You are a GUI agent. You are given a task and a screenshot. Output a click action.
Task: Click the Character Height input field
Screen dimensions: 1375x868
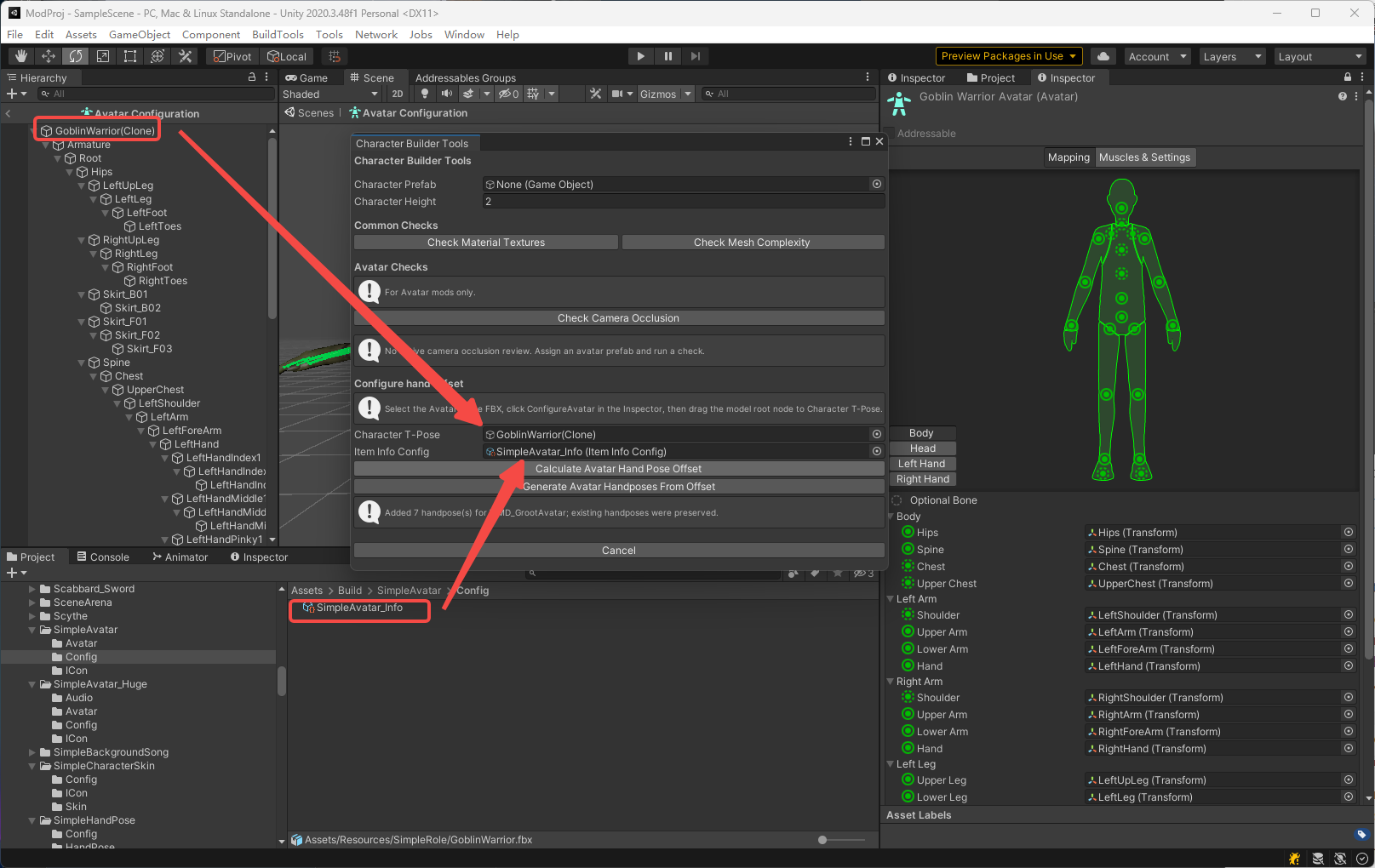(x=684, y=202)
